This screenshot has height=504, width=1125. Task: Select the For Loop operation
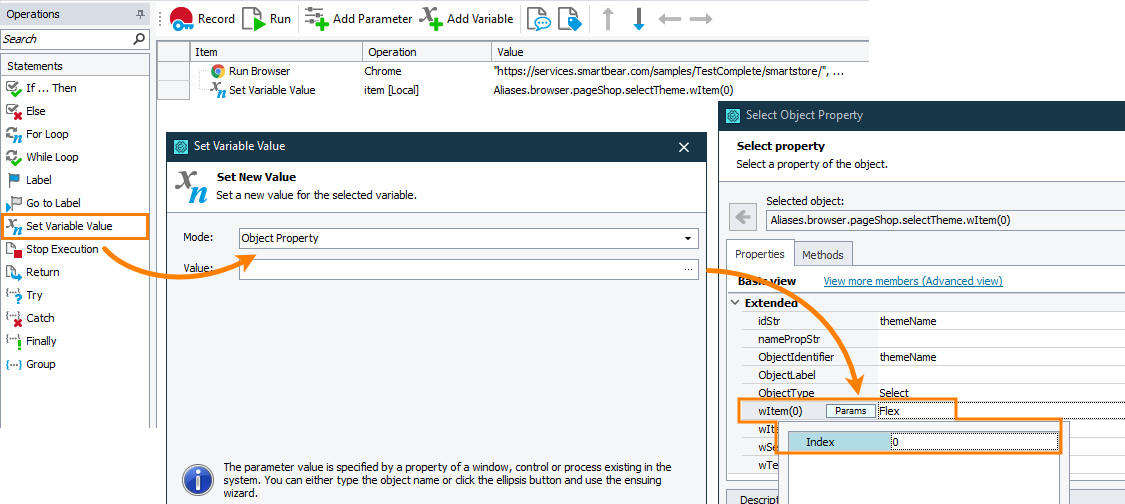(47, 134)
